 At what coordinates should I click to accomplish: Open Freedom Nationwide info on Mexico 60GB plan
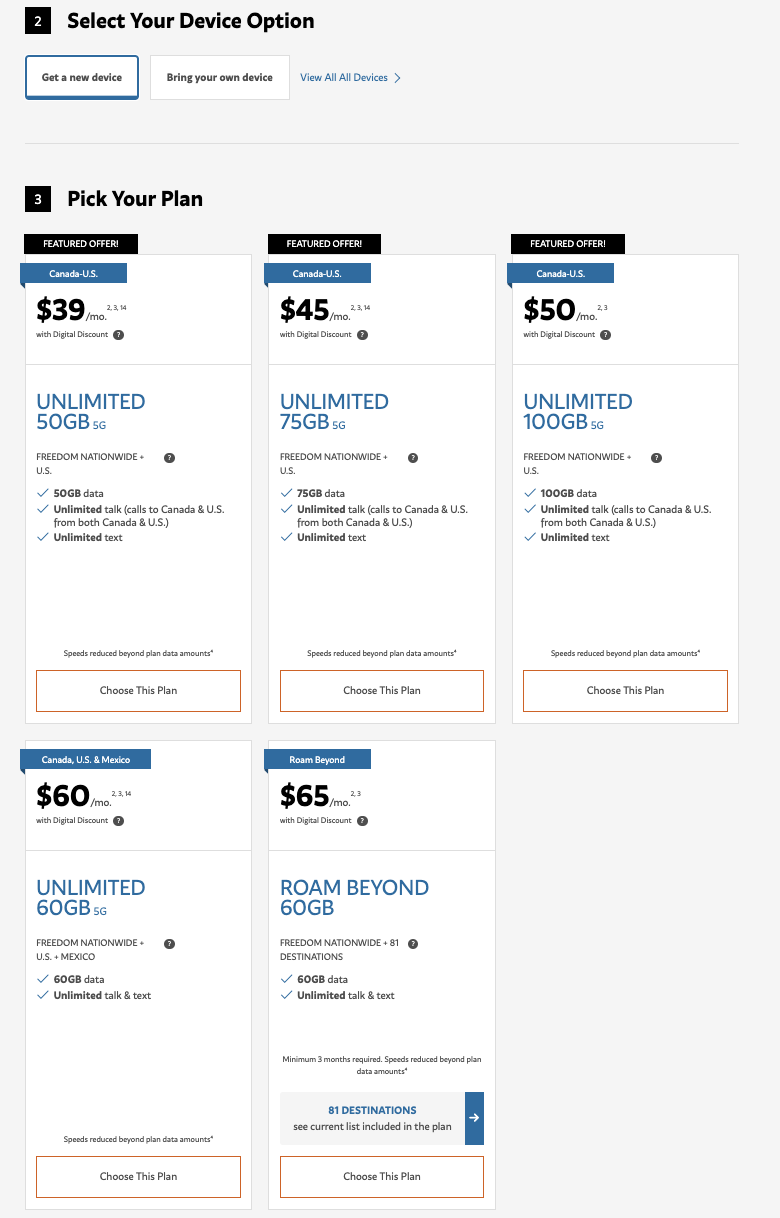[169, 944]
